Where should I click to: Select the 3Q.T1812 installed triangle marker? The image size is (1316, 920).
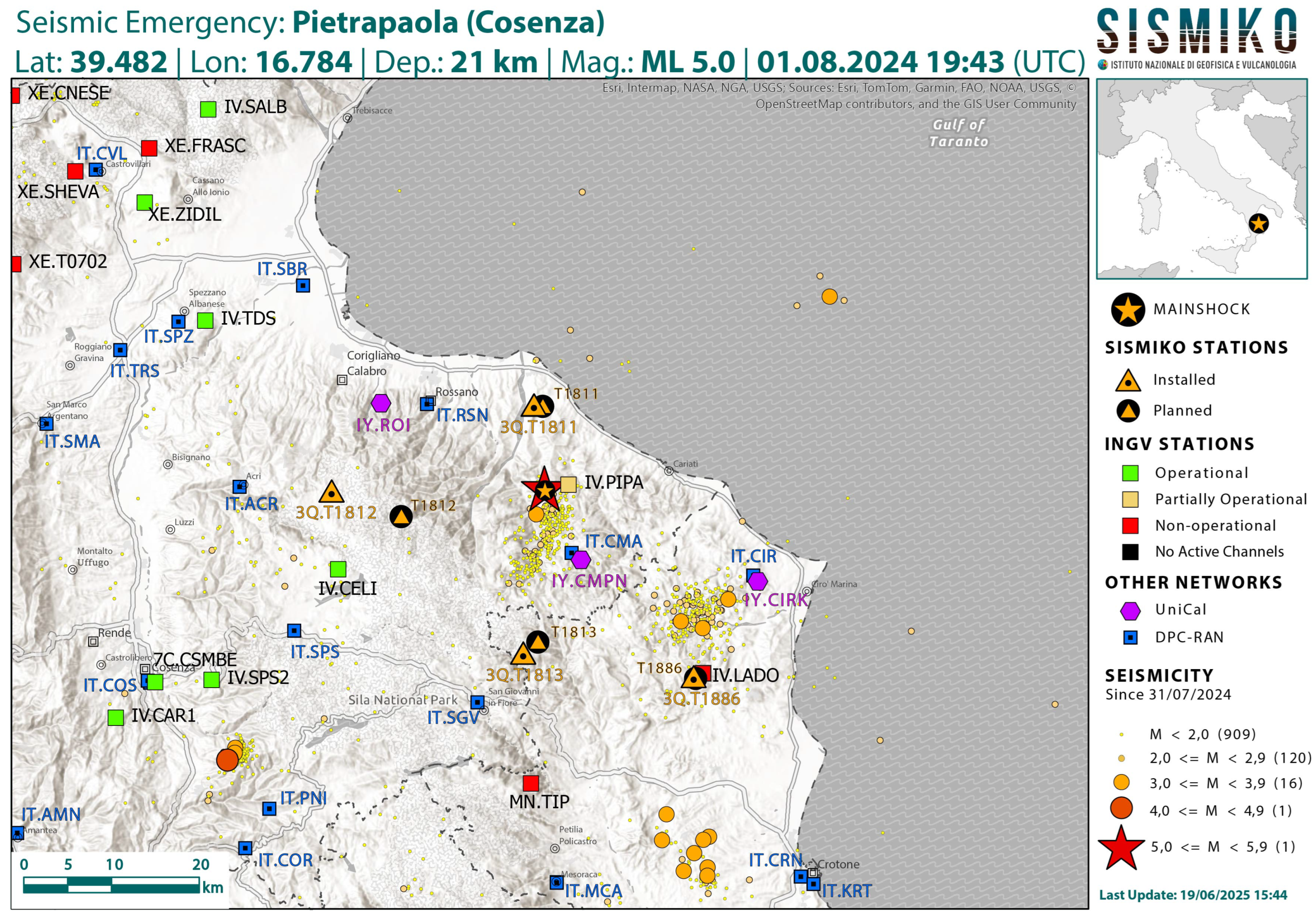(331, 492)
